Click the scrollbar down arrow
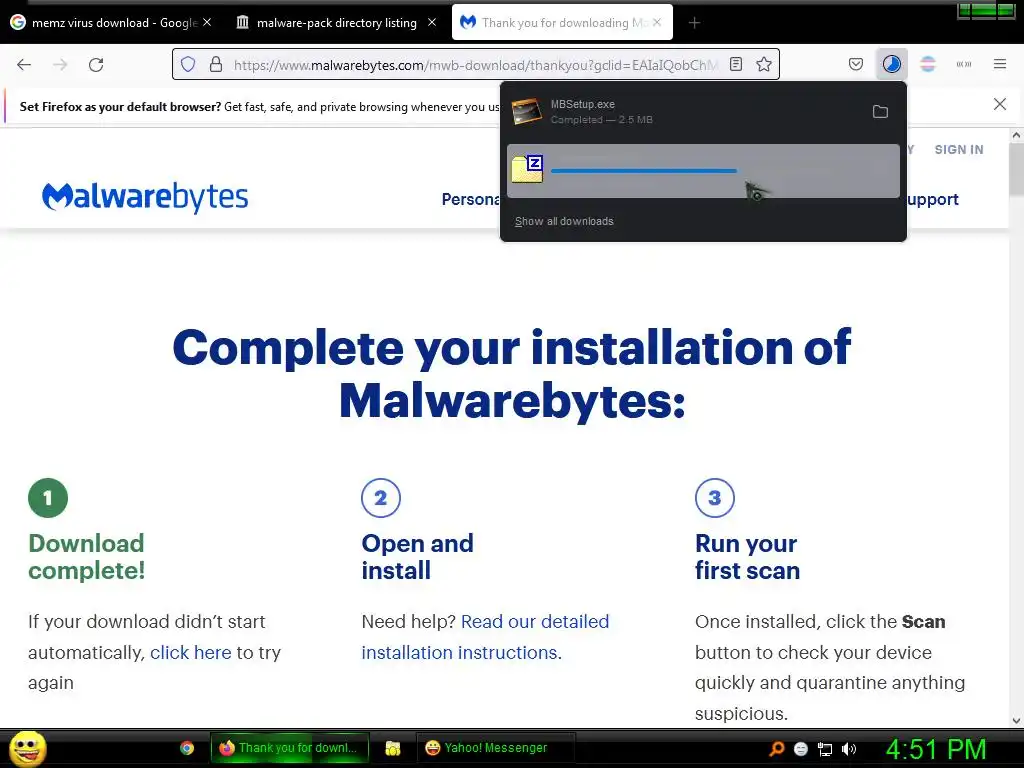1024x768 pixels. click(1016, 721)
